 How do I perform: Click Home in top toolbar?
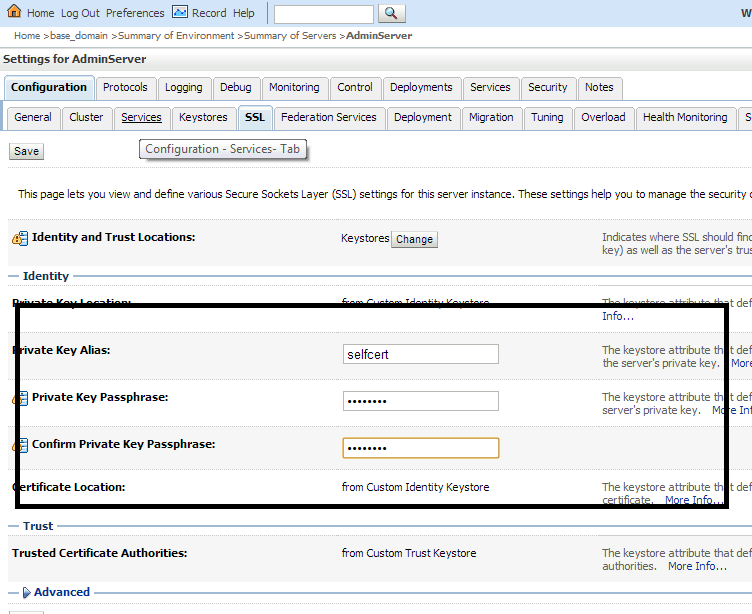coord(40,13)
